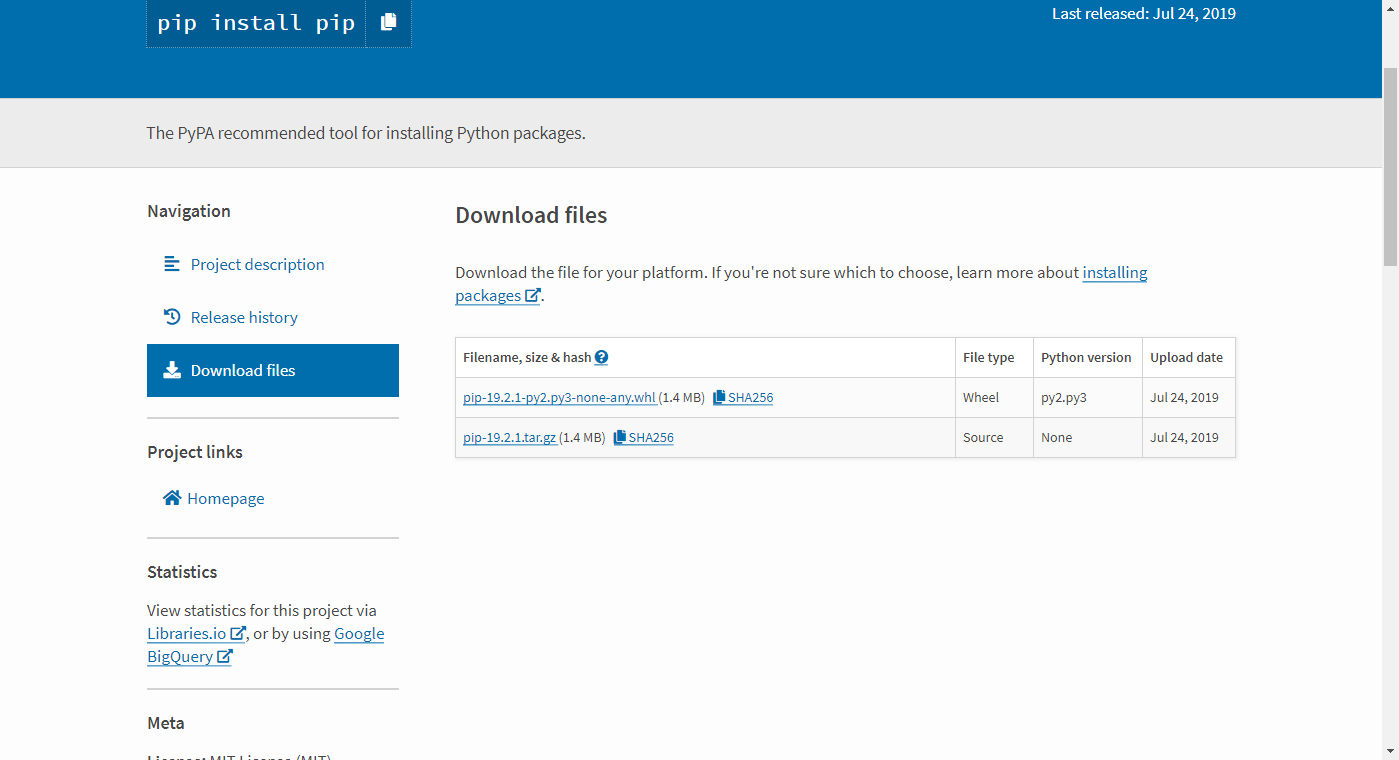Download pip-19.2.1-py2.py3-none-any.whl file

[x=560, y=397]
